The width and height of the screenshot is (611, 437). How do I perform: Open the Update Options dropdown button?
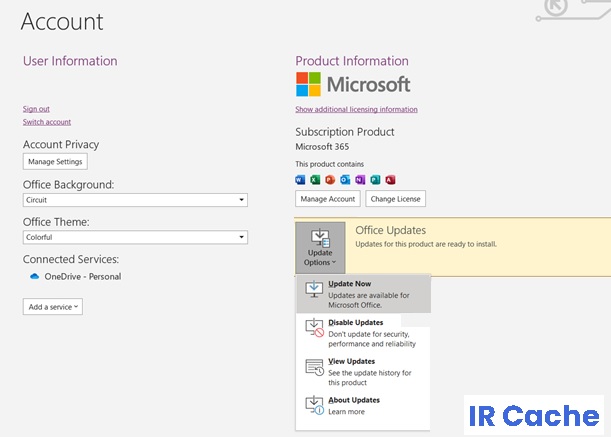click(320, 248)
